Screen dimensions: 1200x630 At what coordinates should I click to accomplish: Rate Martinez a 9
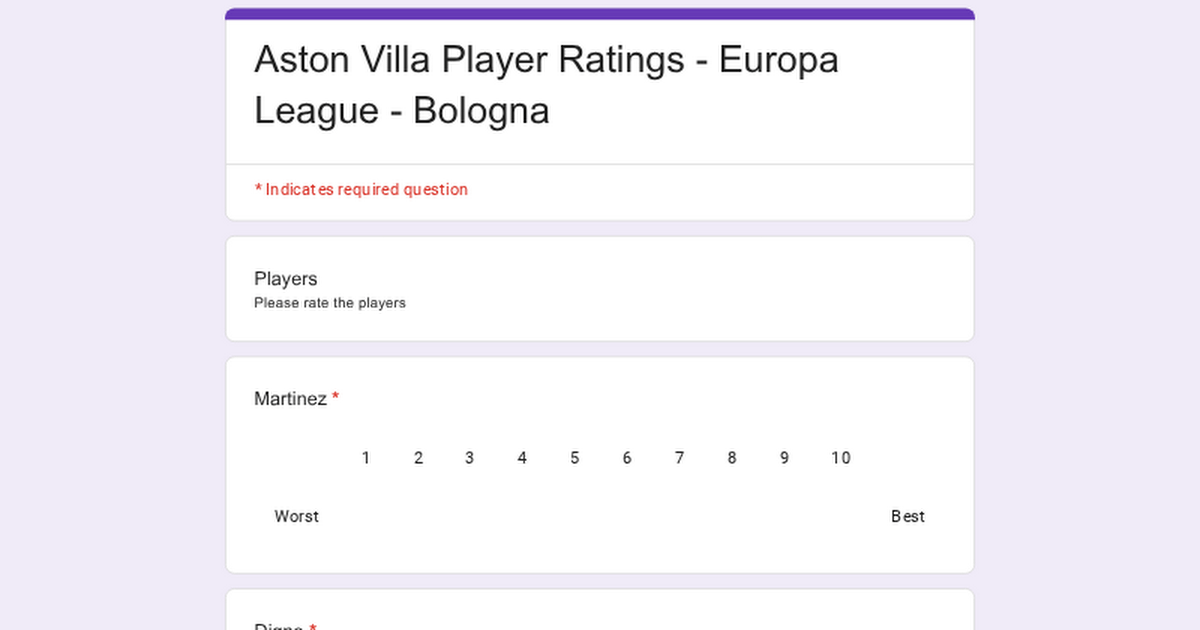[x=785, y=516]
